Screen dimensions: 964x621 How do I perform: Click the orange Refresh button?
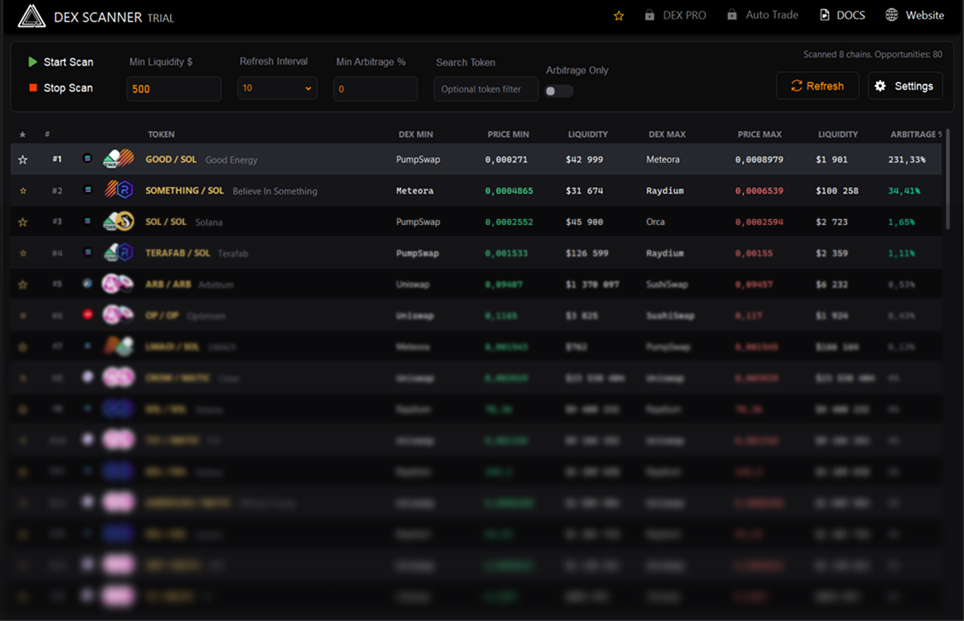(817, 86)
